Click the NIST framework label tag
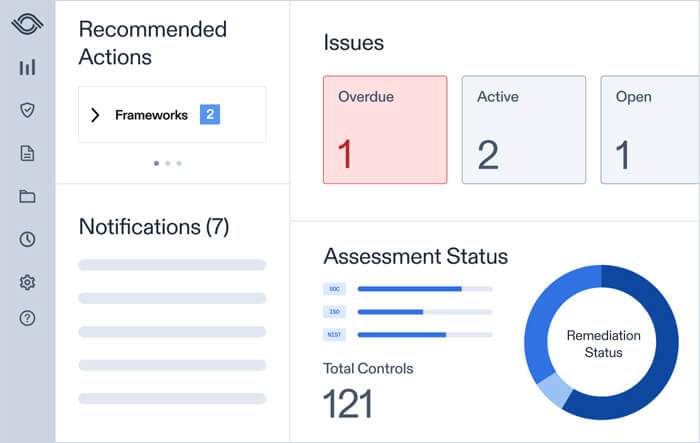Image resolution: width=700 pixels, height=443 pixels. pos(333,335)
